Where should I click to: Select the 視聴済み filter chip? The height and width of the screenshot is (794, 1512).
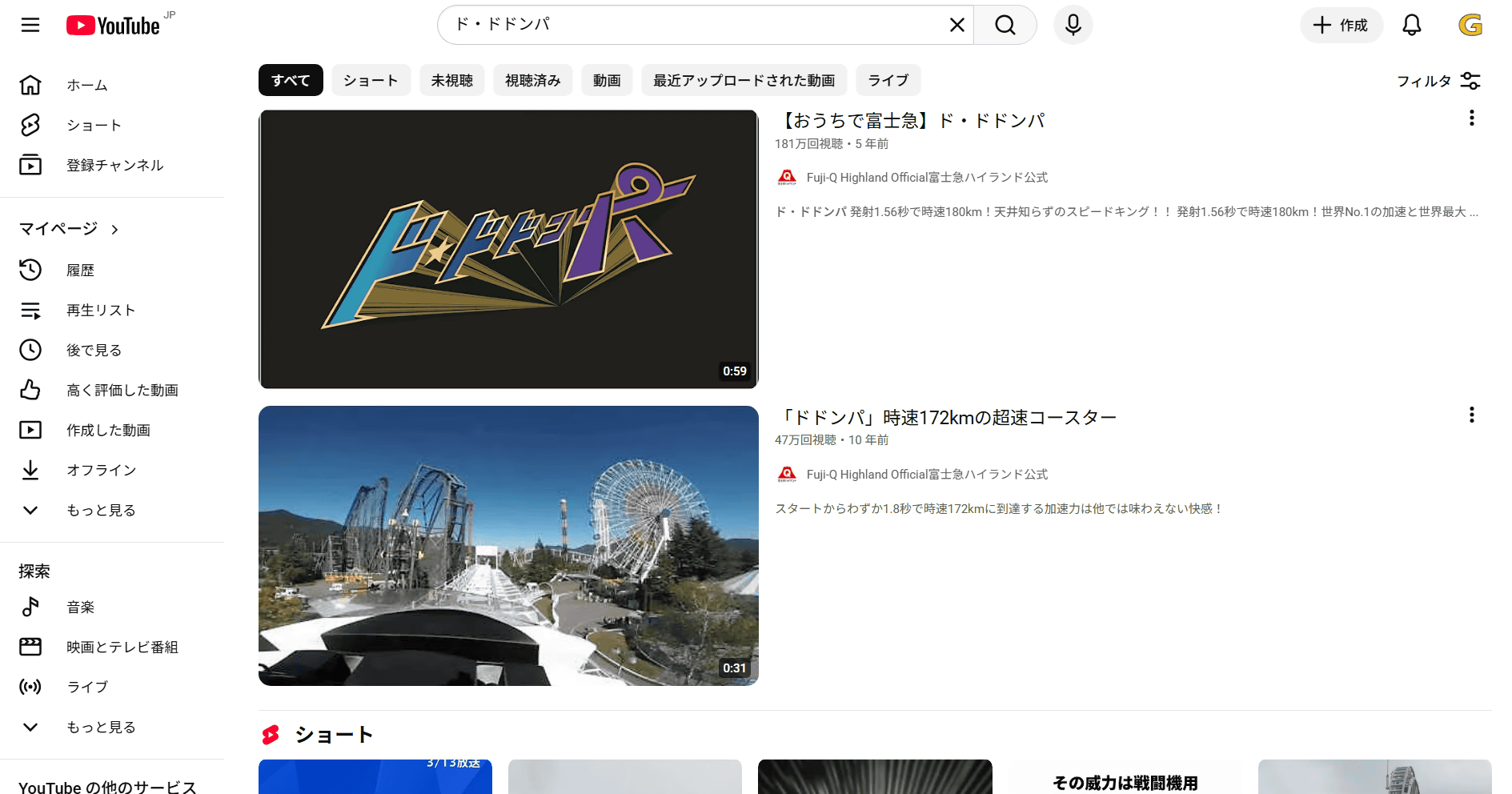tap(532, 81)
